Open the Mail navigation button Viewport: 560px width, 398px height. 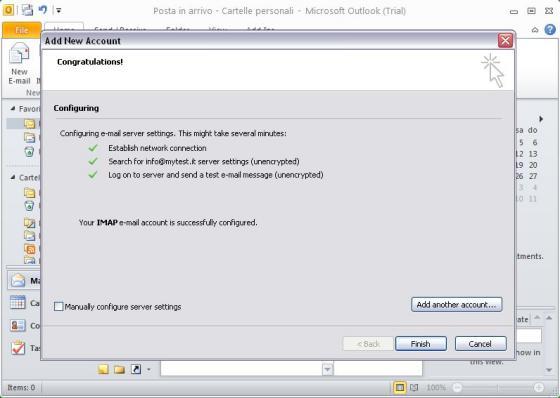(x=24, y=280)
